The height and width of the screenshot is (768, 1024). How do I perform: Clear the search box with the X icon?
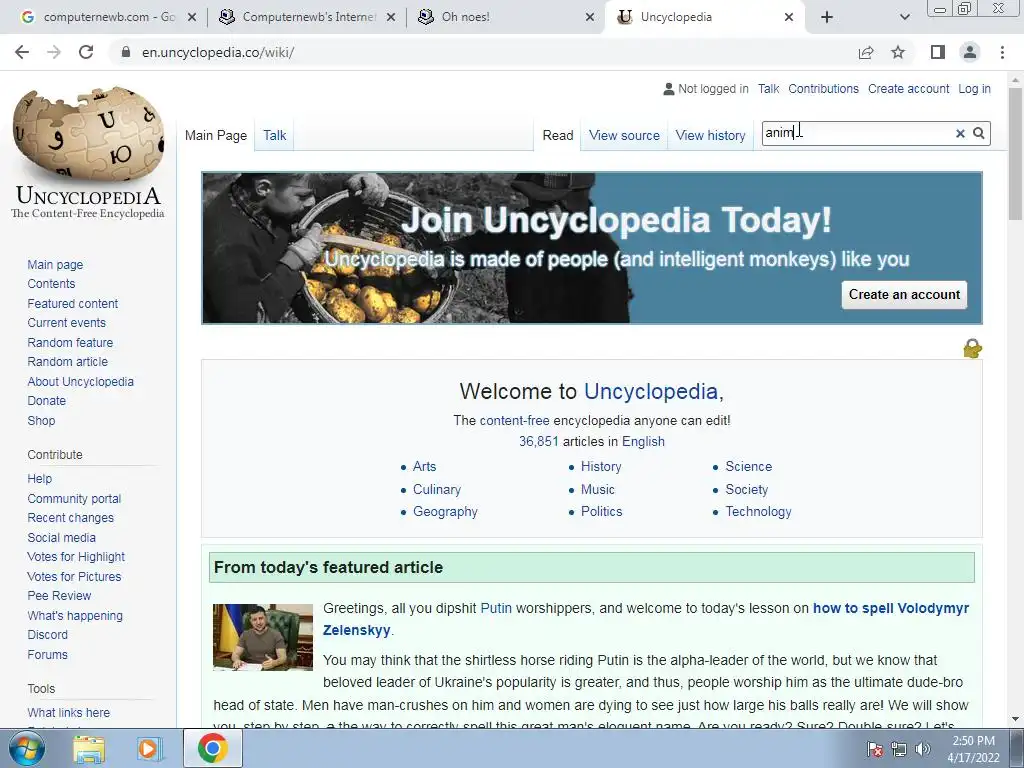coord(960,133)
